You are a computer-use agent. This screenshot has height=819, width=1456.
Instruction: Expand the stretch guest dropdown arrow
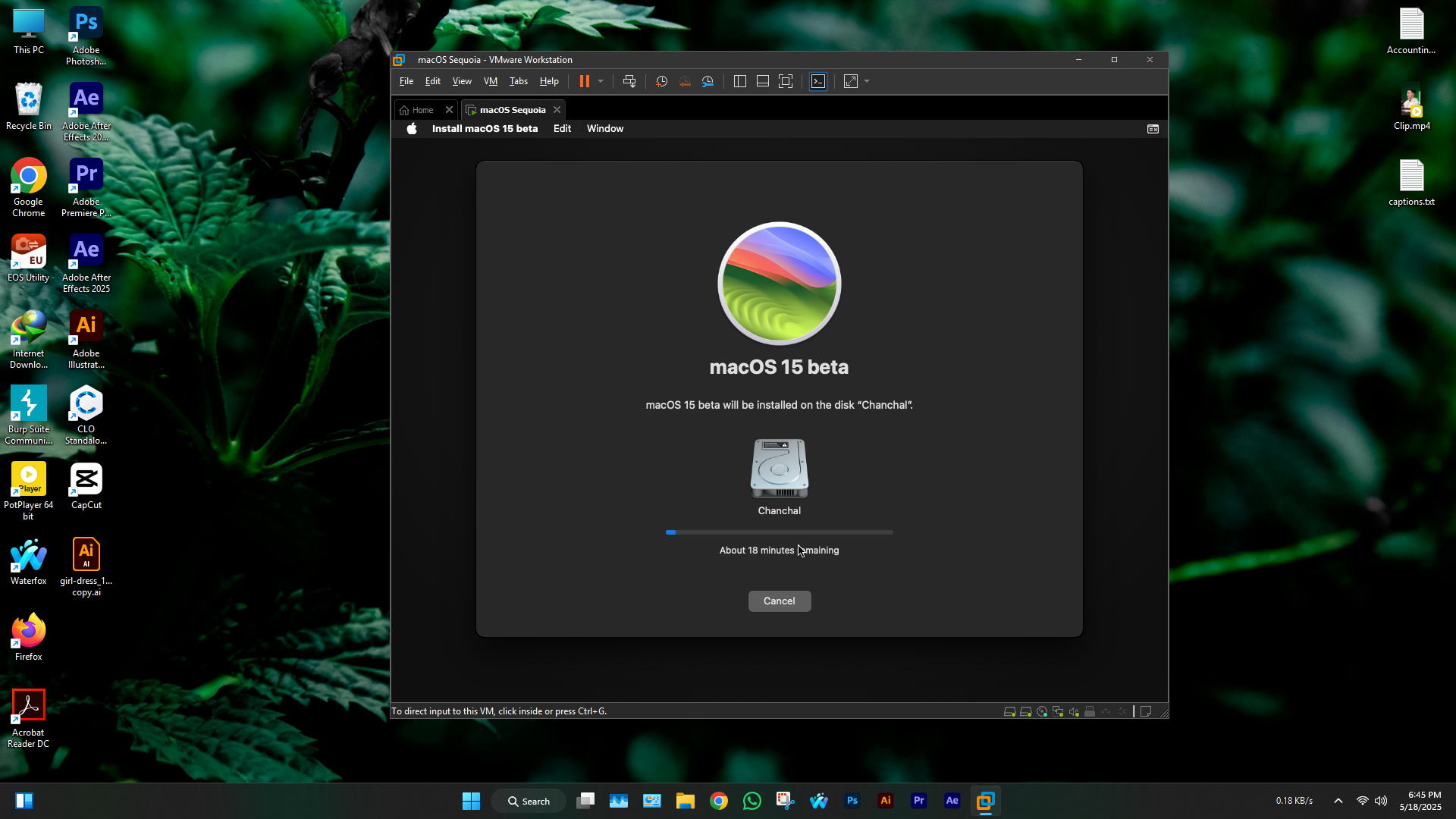(867, 81)
